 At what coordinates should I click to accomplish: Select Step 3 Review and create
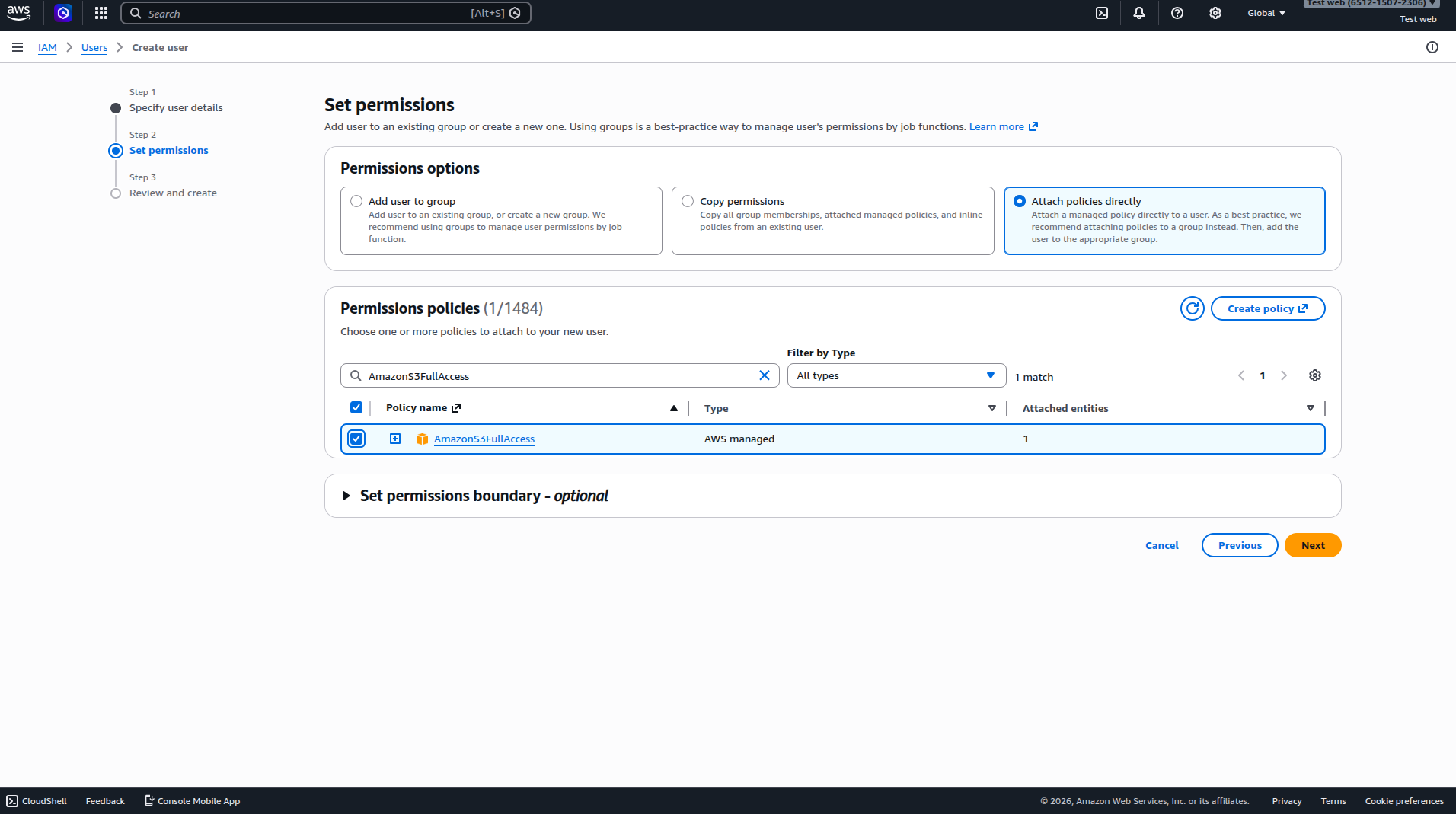tap(173, 193)
